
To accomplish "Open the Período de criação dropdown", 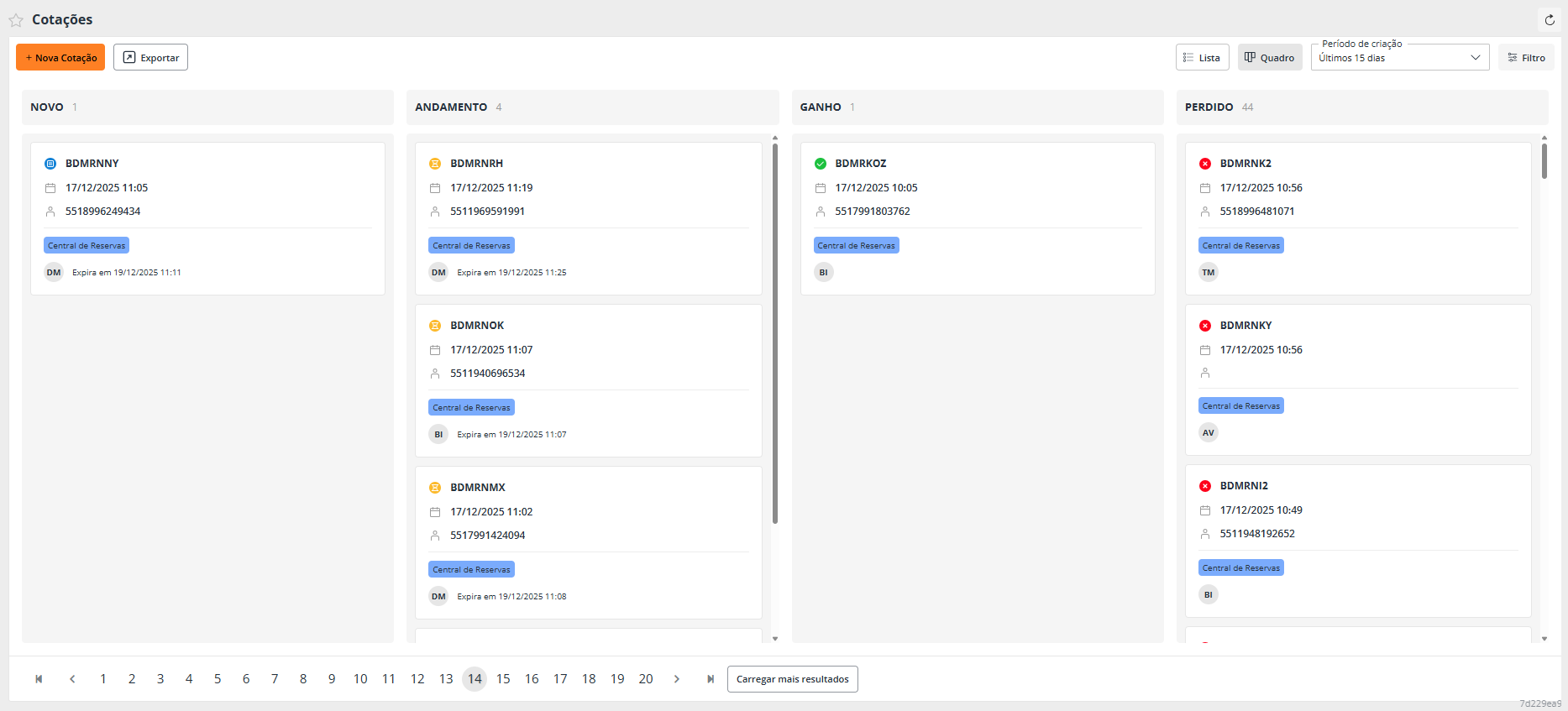I will coord(1399,58).
